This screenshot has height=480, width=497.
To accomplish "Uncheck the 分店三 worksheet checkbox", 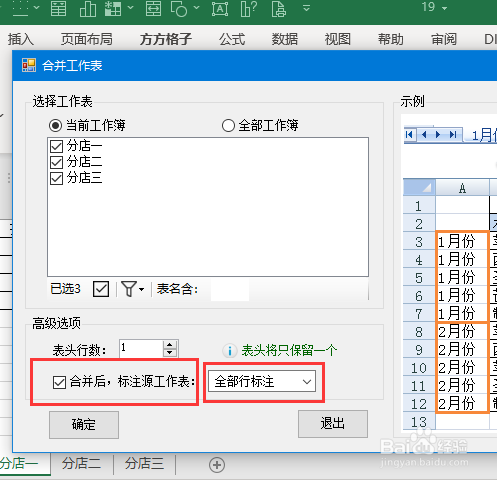I will point(56,178).
